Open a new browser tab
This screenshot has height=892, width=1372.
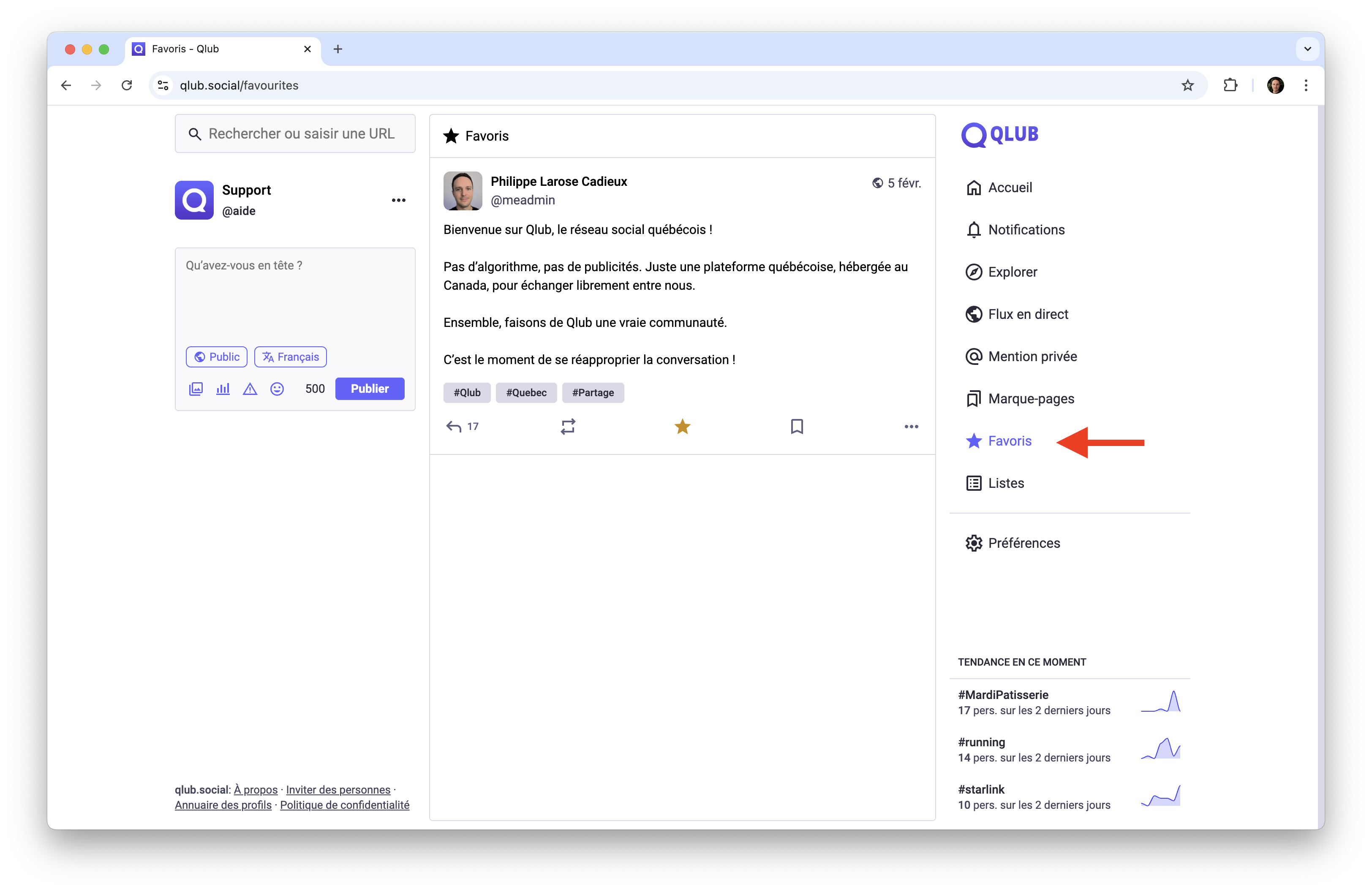pyautogui.click(x=338, y=49)
